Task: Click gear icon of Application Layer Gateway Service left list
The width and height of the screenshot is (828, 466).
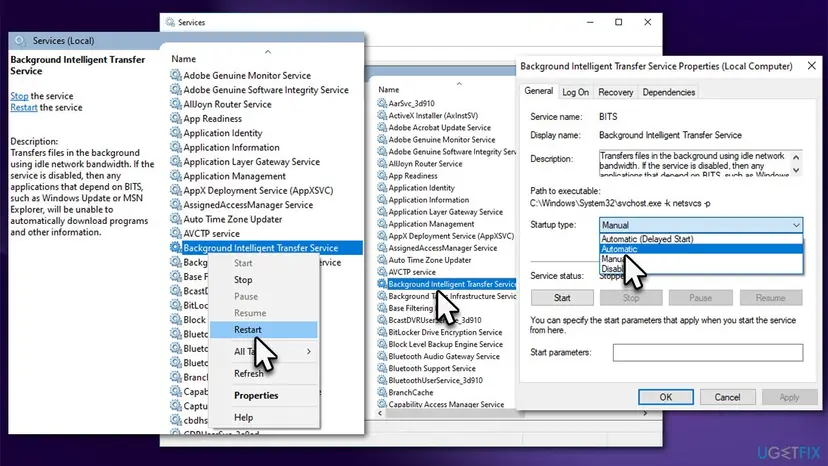Action: [175, 162]
